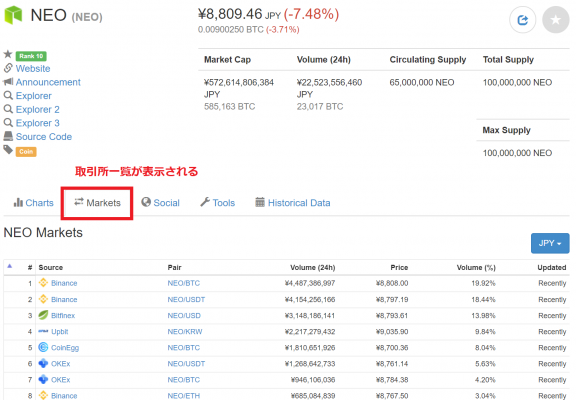The image size is (576, 400).
Task: Click the magnifier icon beside Explorer 3
Action: tap(8, 123)
